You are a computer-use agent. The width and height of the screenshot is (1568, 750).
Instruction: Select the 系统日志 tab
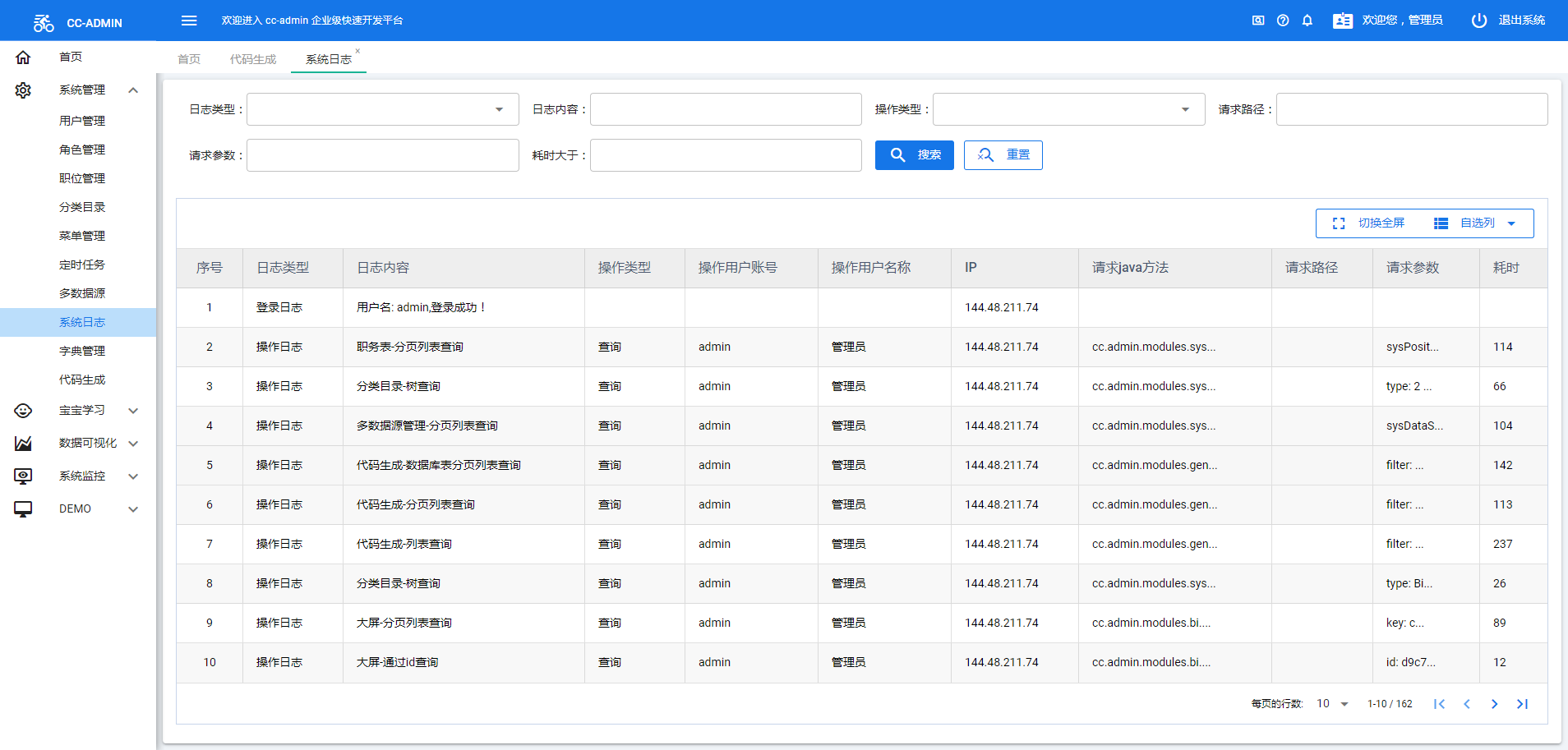tap(329, 59)
